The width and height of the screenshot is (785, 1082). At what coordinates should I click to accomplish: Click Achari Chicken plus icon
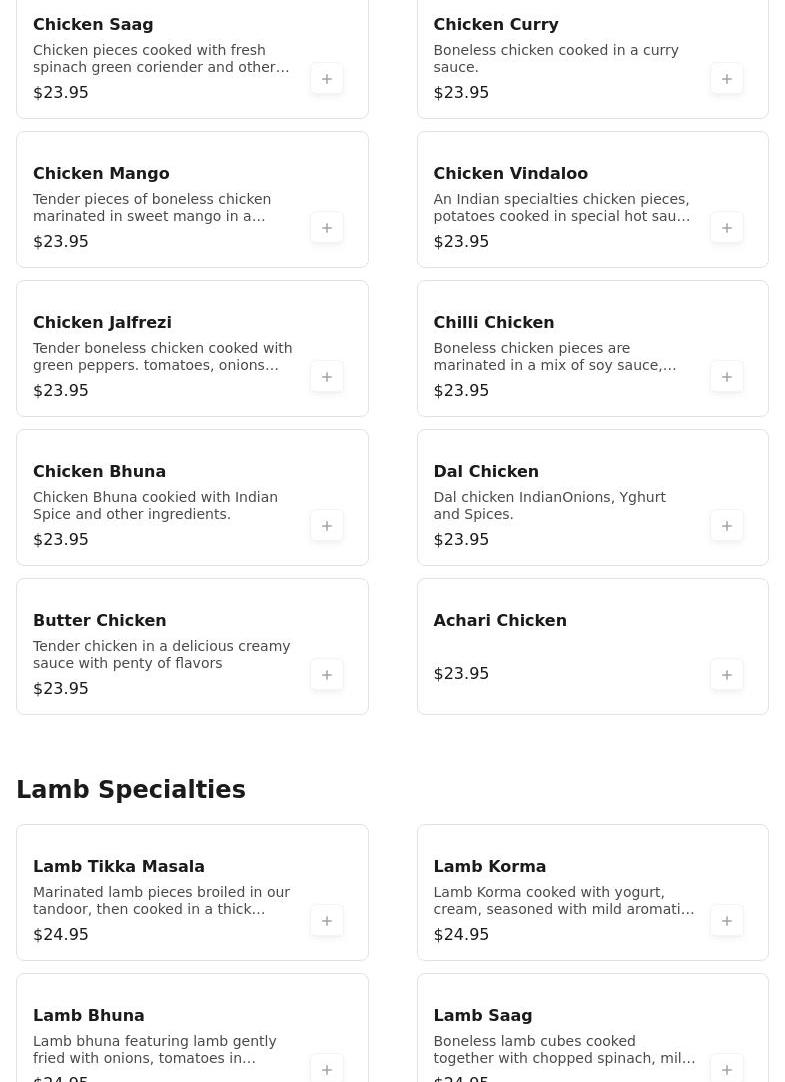click(727, 675)
